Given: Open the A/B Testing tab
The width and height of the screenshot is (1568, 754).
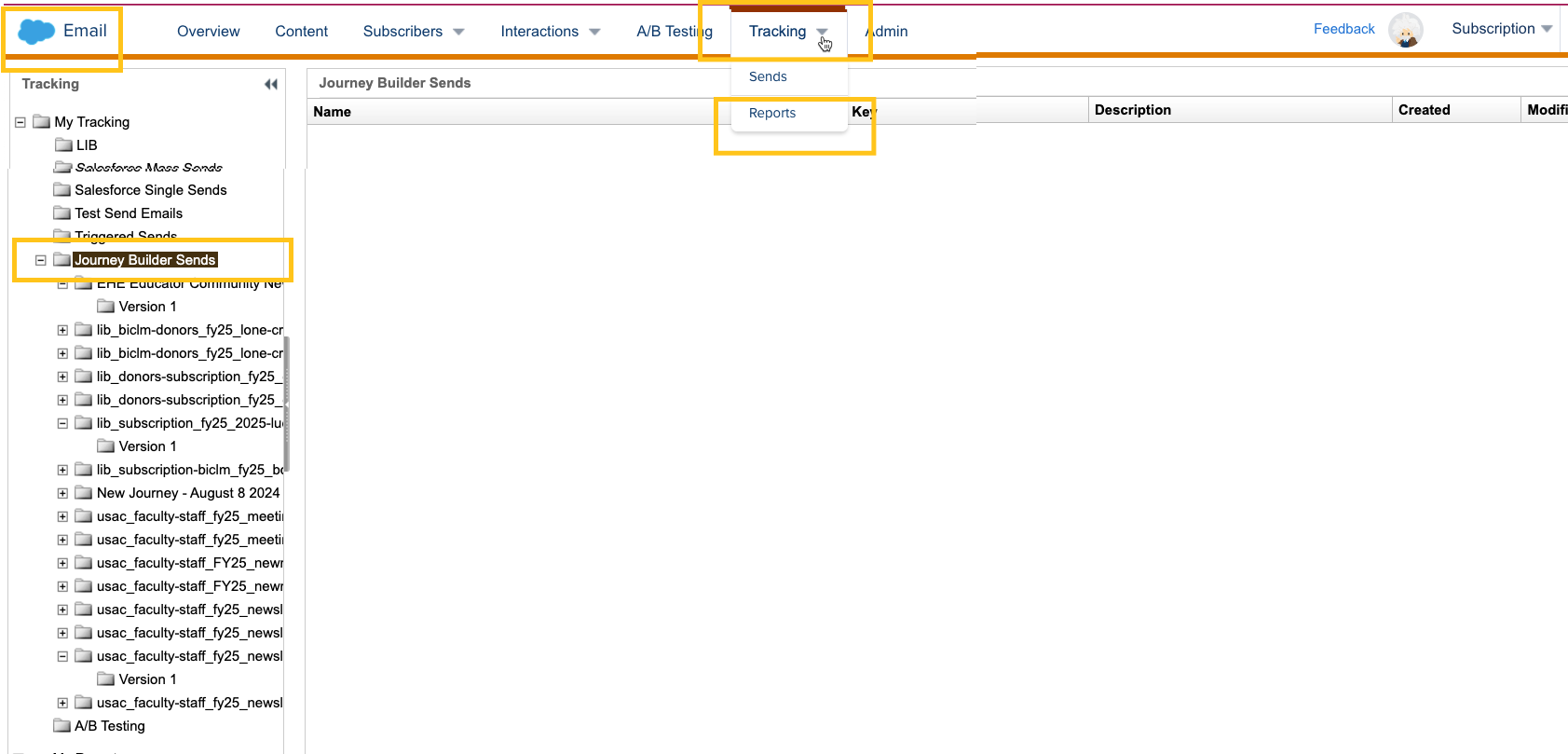Looking at the screenshot, I should pos(675,31).
